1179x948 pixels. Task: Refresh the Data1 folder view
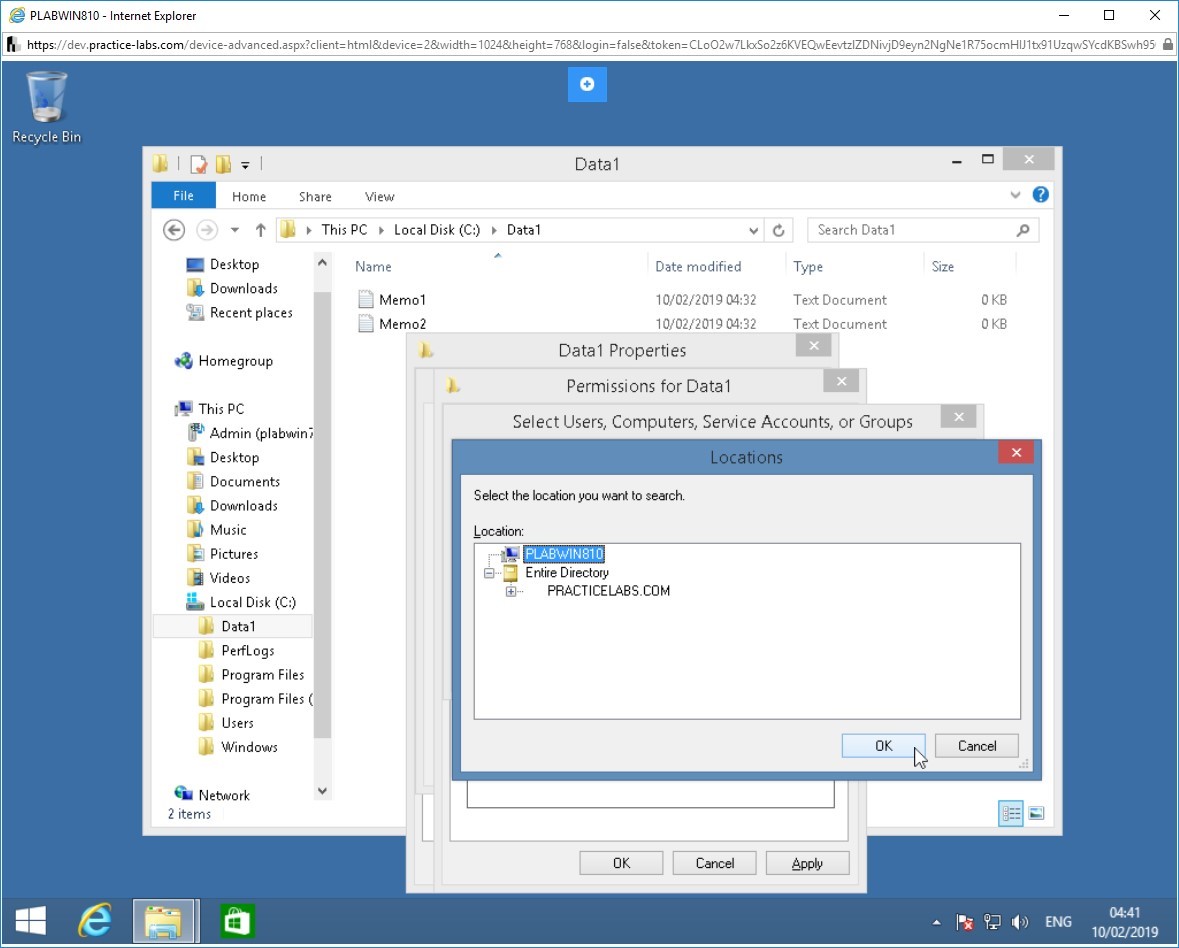point(779,231)
